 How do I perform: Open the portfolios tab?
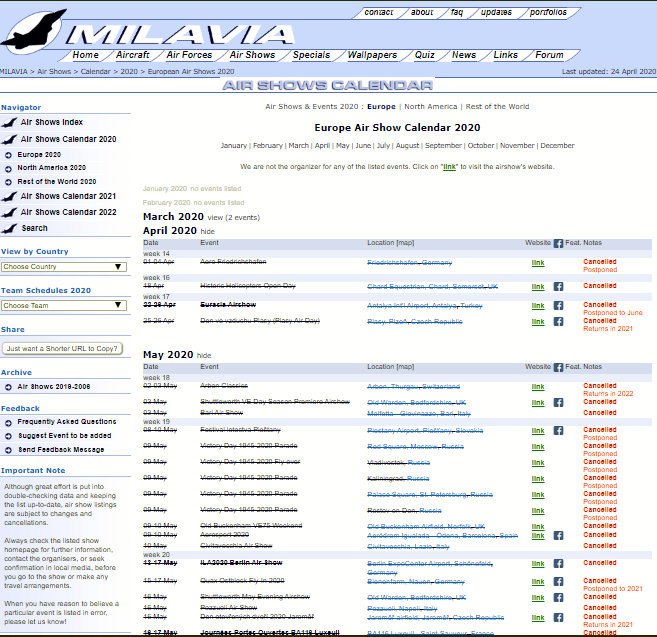pyautogui.click(x=548, y=12)
